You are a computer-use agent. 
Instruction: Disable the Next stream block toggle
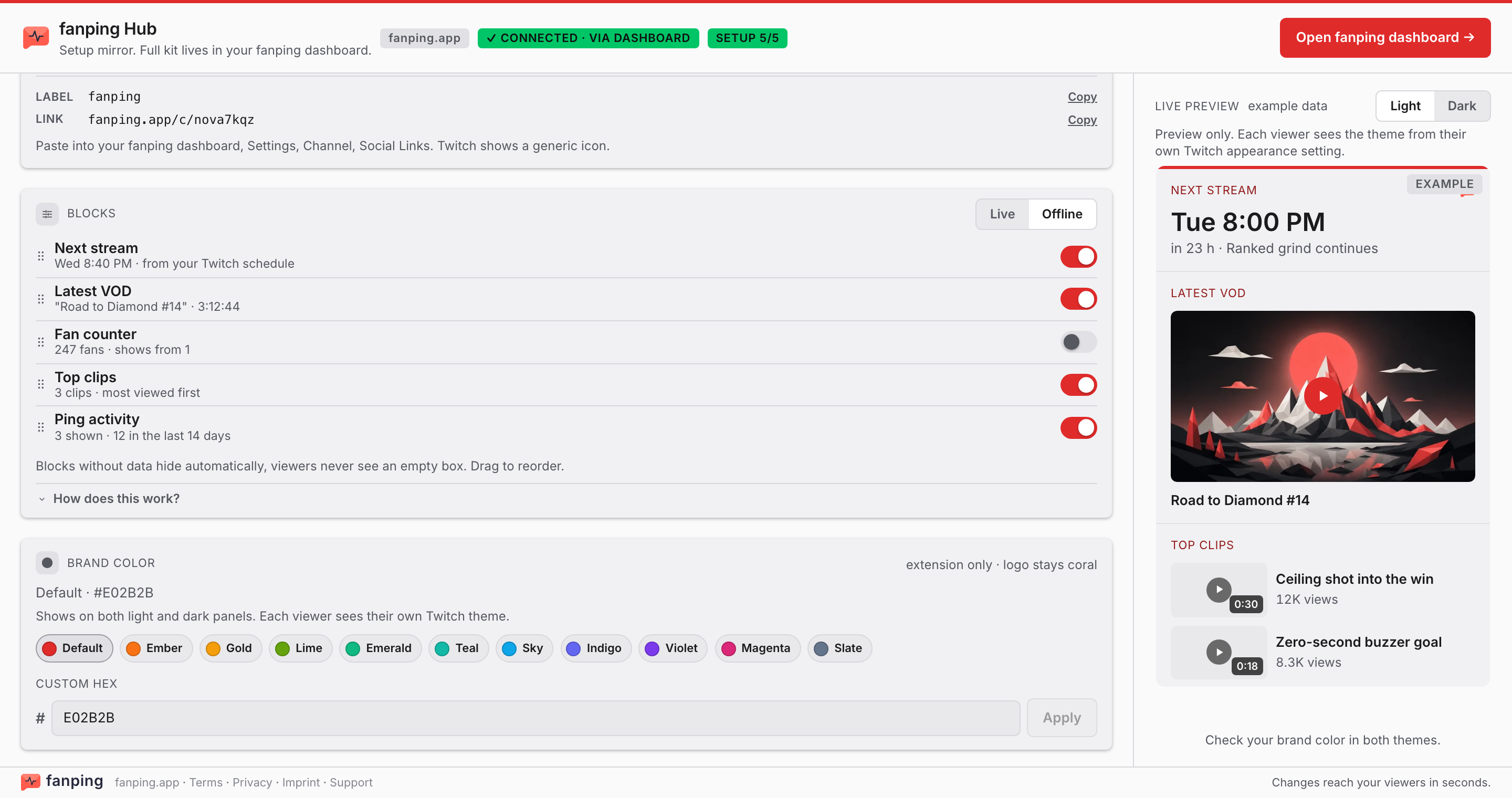point(1078,256)
